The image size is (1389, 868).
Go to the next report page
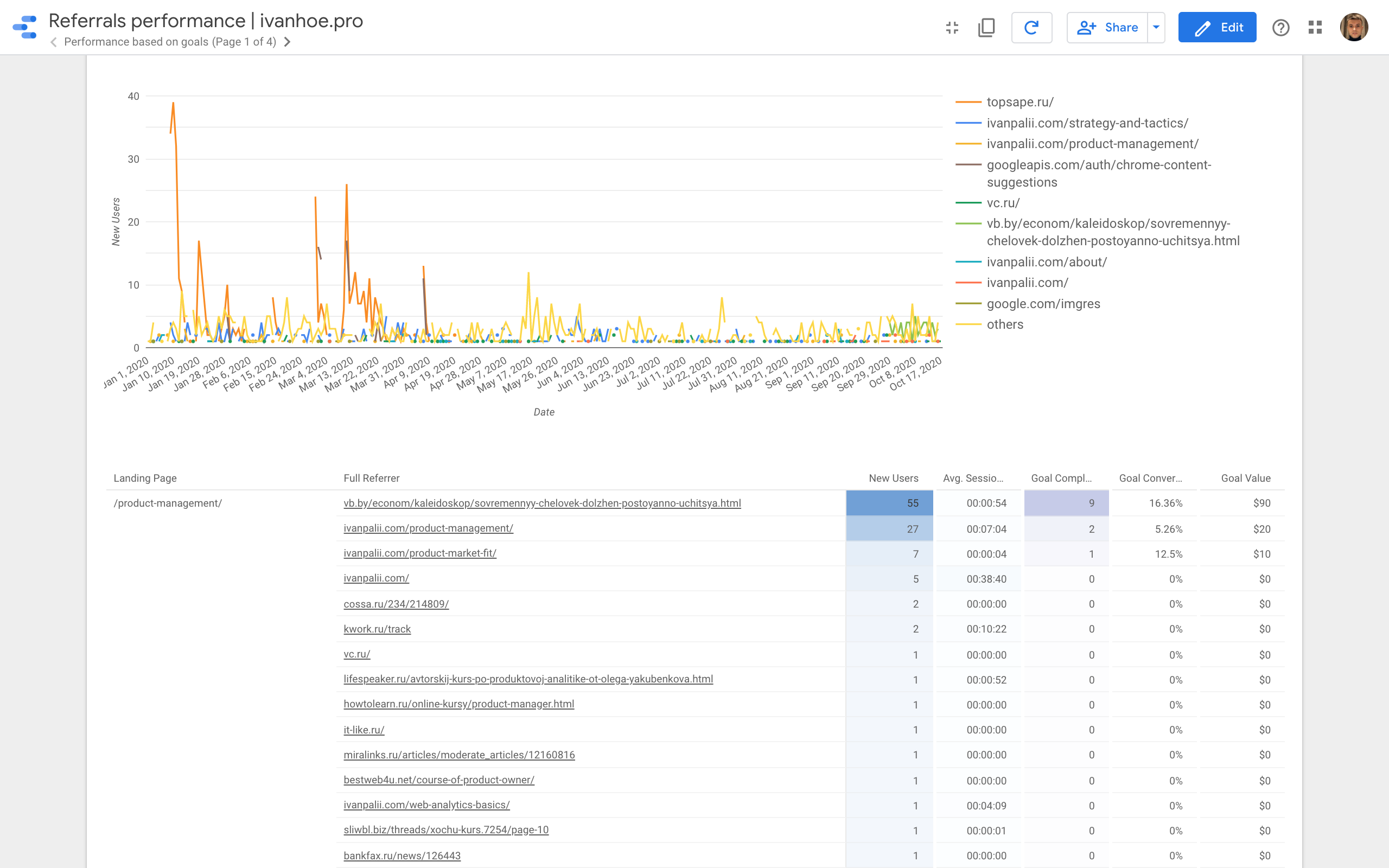pyautogui.click(x=288, y=42)
